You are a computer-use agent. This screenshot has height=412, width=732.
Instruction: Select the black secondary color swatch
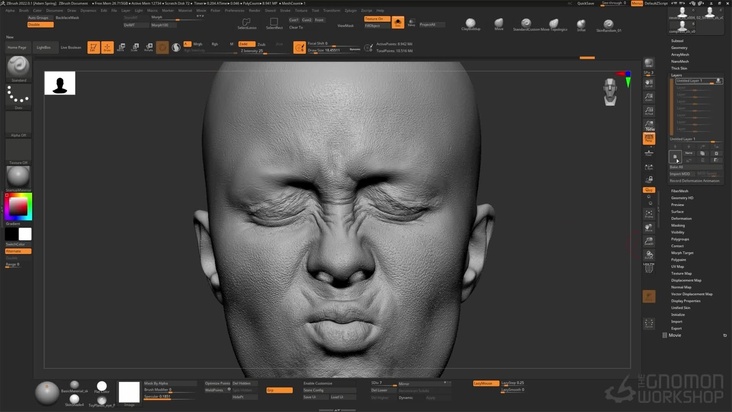point(12,234)
